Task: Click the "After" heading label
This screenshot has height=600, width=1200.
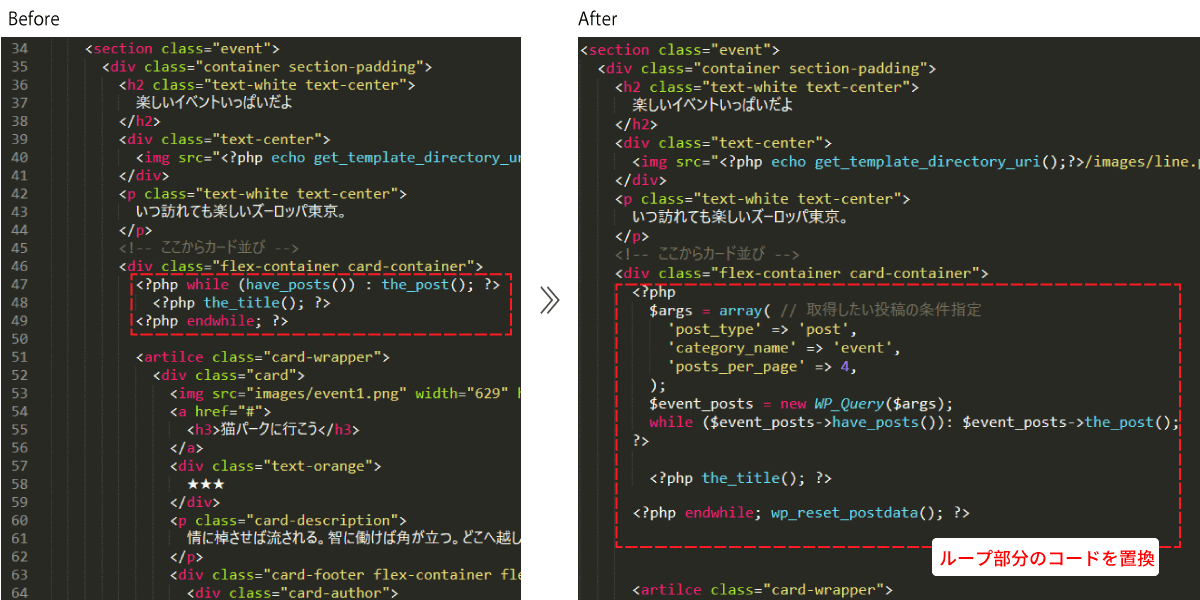Action: click(598, 19)
